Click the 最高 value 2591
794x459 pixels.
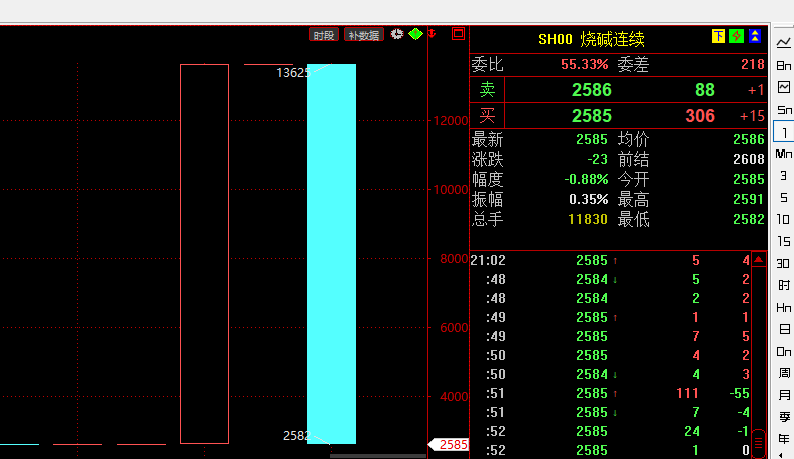pyautogui.click(x=748, y=200)
